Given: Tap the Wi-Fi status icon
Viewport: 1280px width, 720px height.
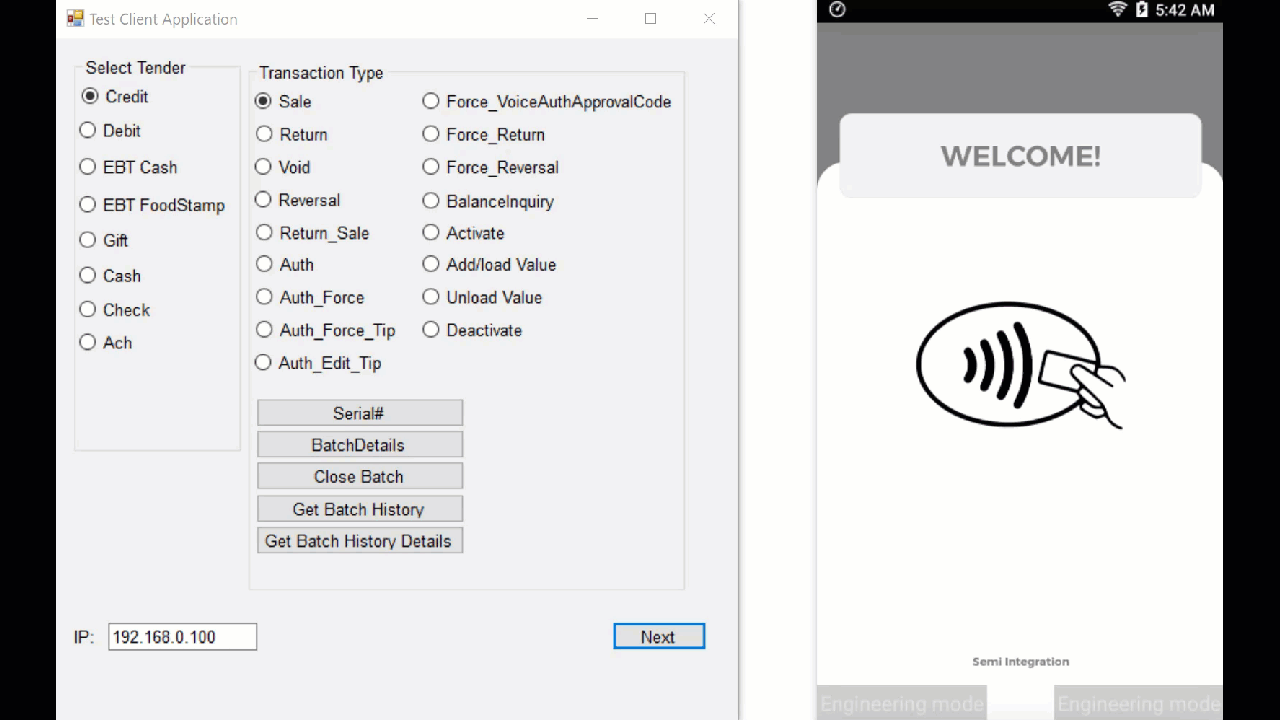Looking at the screenshot, I should 1117,10.
